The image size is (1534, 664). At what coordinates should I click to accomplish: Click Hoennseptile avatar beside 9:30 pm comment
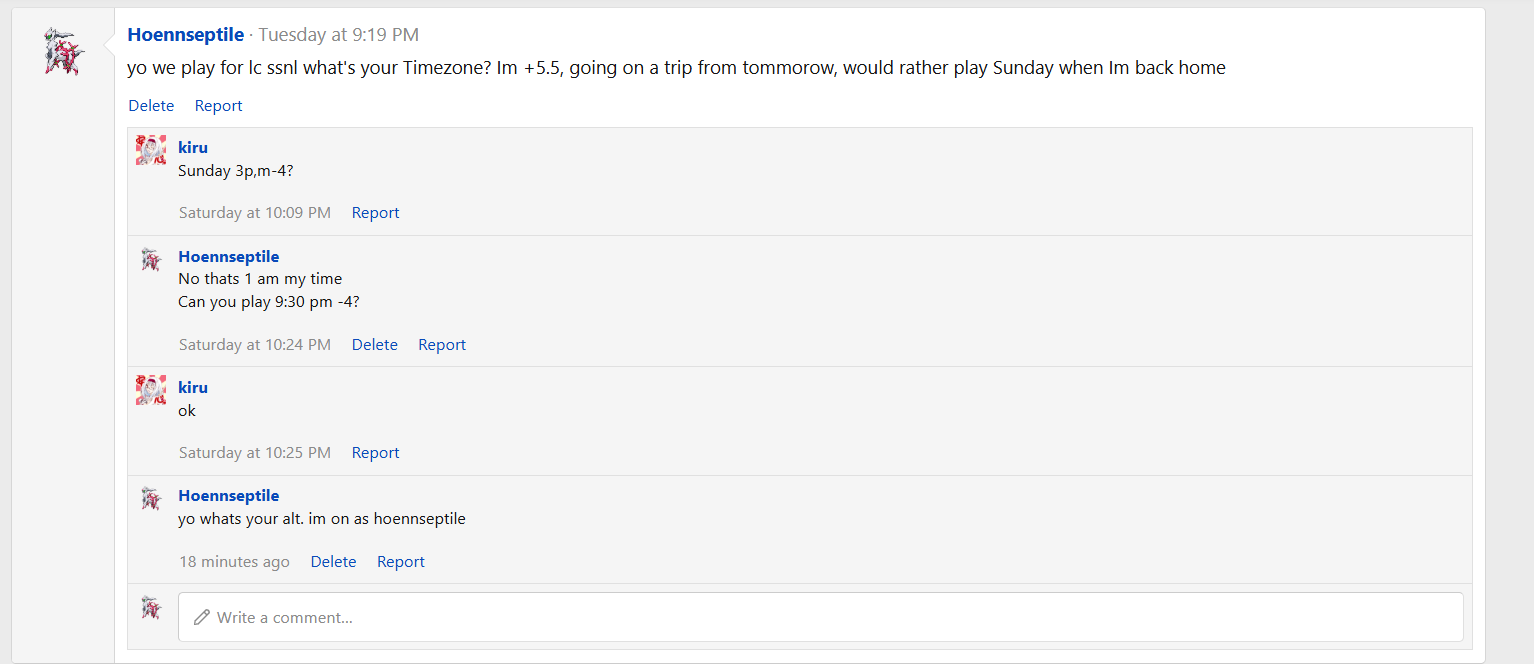(151, 259)
